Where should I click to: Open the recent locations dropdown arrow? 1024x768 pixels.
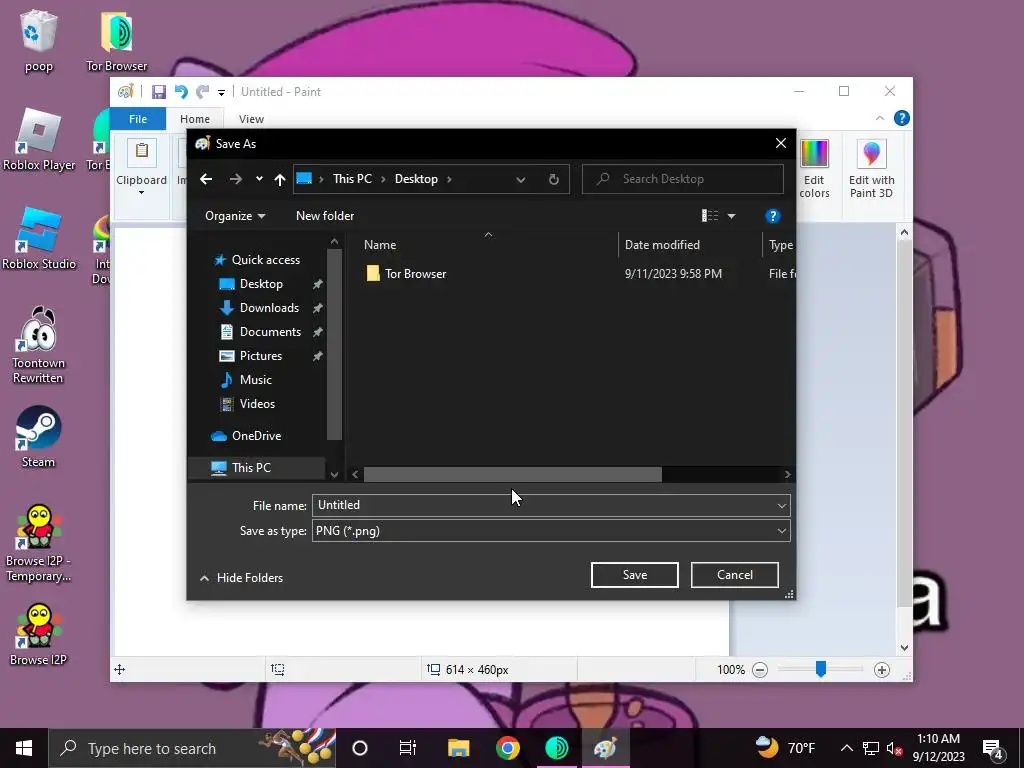pyautogui.click(x=259, y=179)
